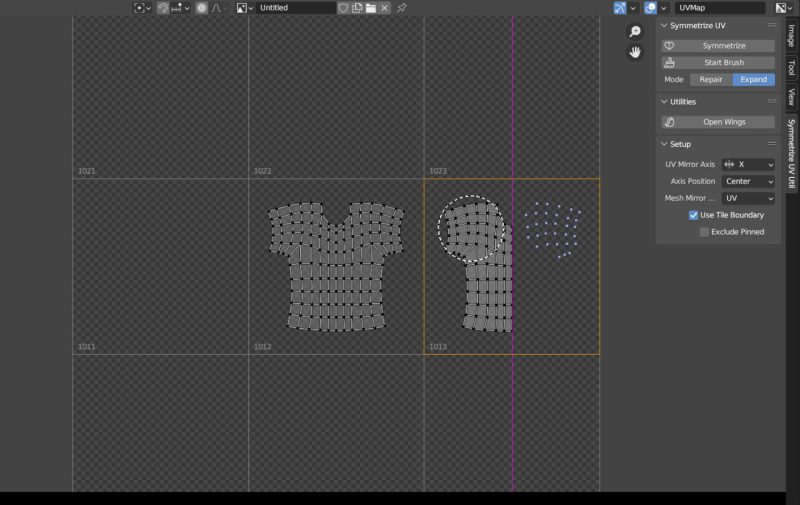The image size is (800, 505).
Task: Click the zoom magnifier gizmo icon
Action: click(x=635, y=32)
